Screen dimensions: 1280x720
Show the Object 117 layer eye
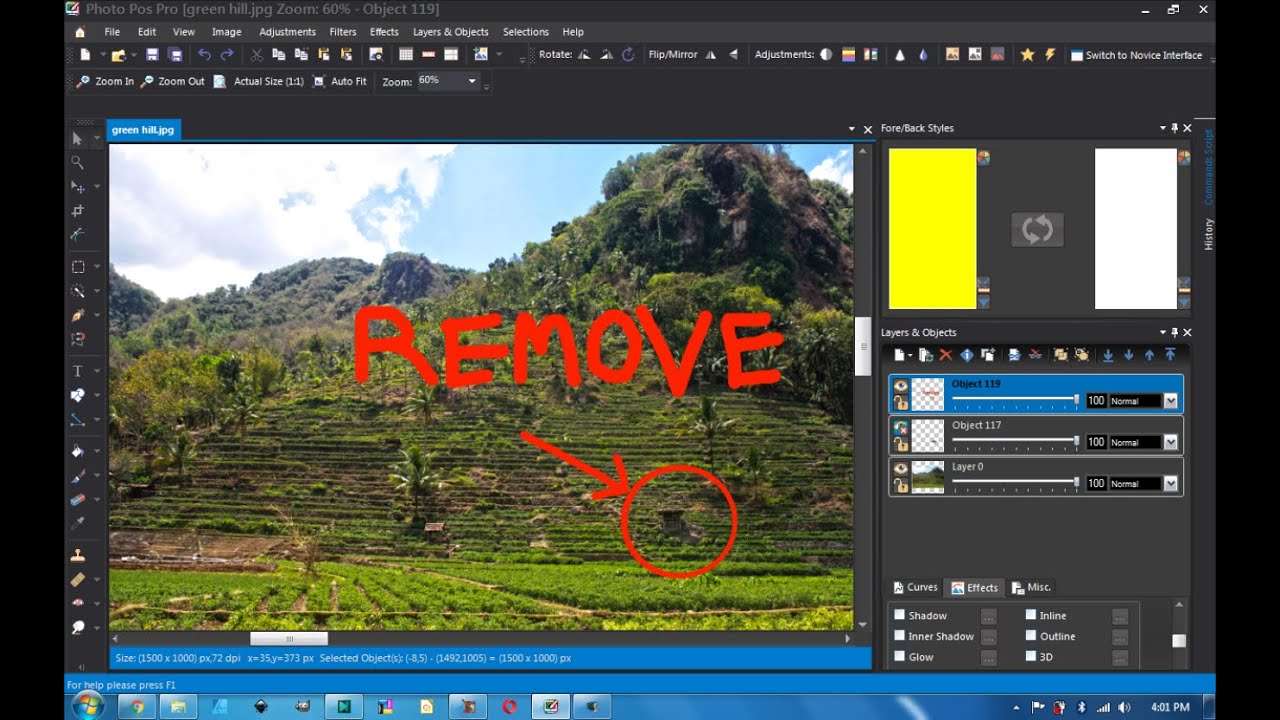pyautogui.click(x=901, y=427)
